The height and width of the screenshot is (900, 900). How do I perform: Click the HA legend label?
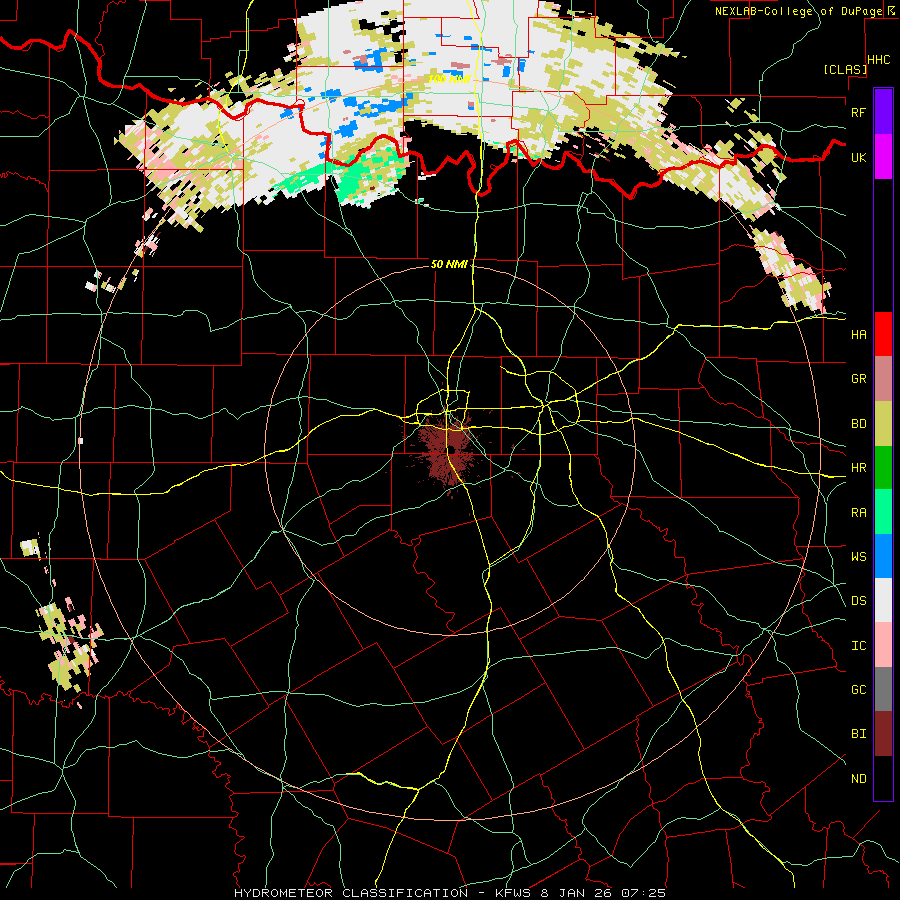click(858, 334)
